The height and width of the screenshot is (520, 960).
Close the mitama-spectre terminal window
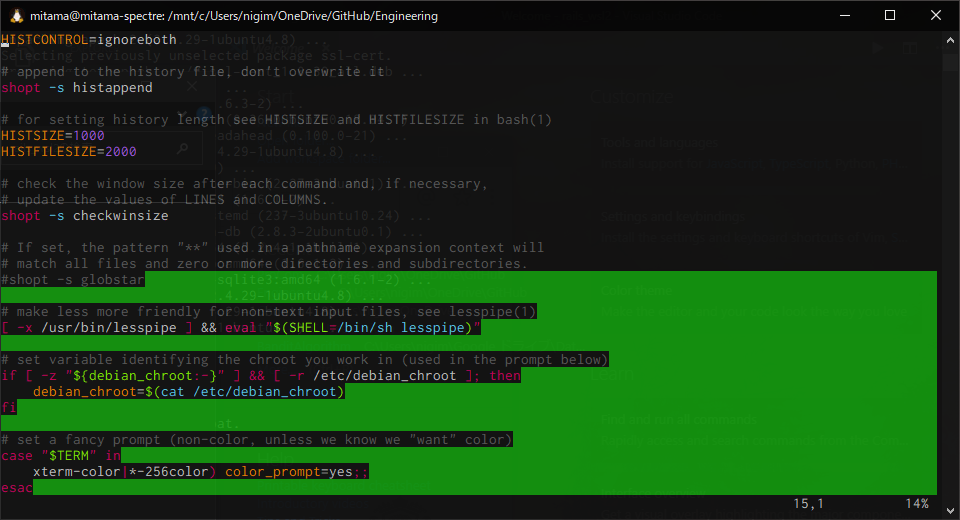(936, 16)
